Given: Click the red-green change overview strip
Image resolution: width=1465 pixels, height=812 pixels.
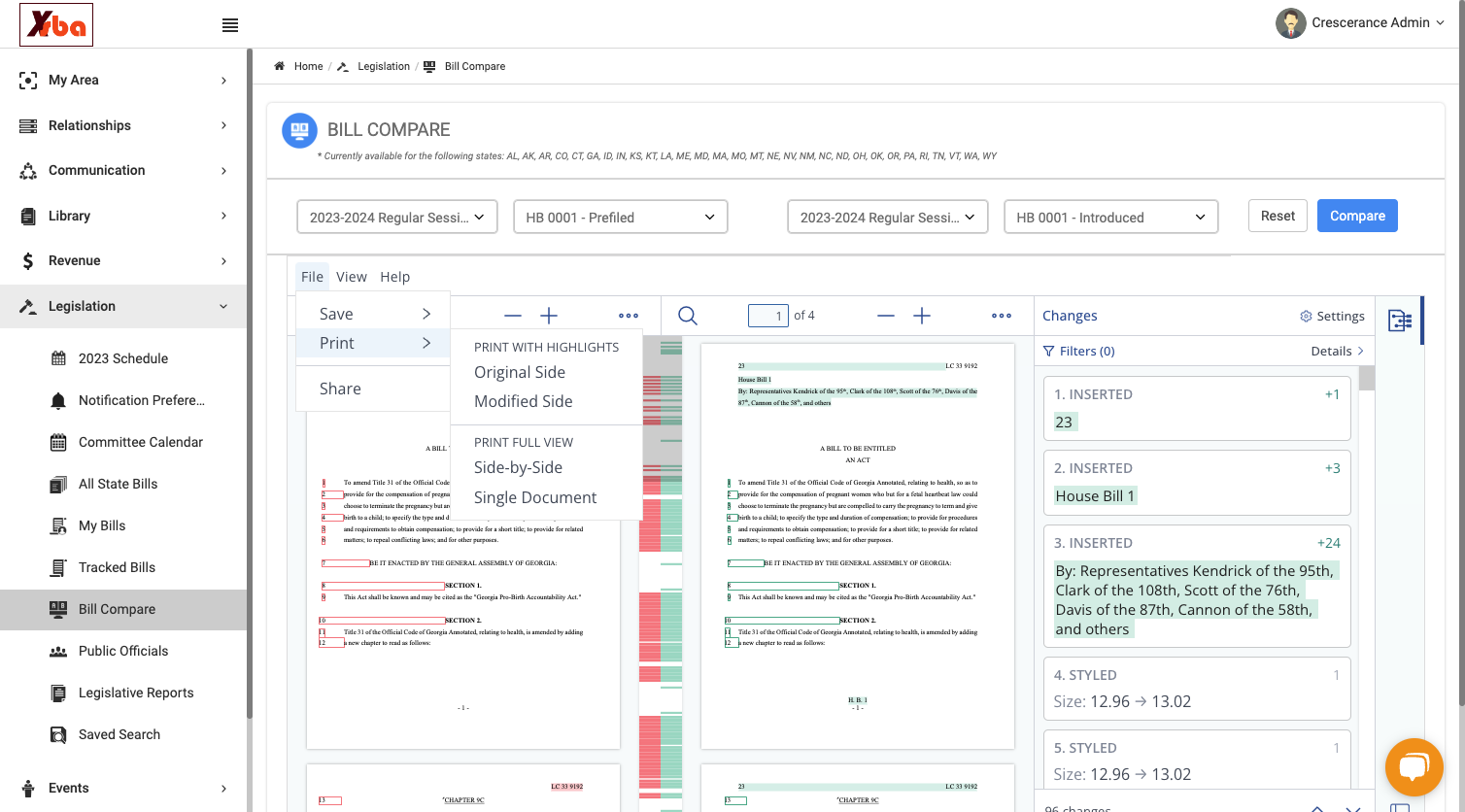Looking at the screenshot, I should click(x=661, y=573).
